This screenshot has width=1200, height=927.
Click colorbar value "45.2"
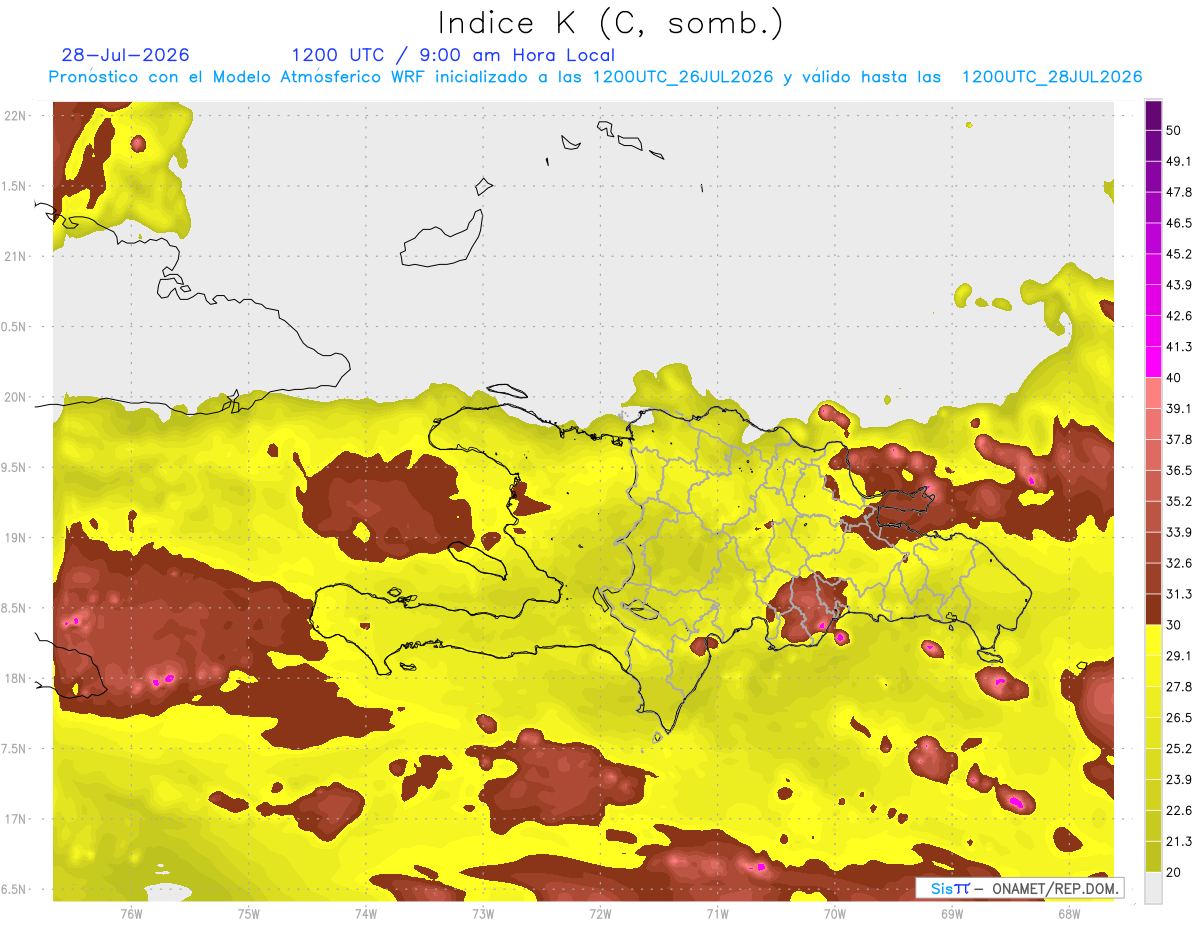[1179, 254]
